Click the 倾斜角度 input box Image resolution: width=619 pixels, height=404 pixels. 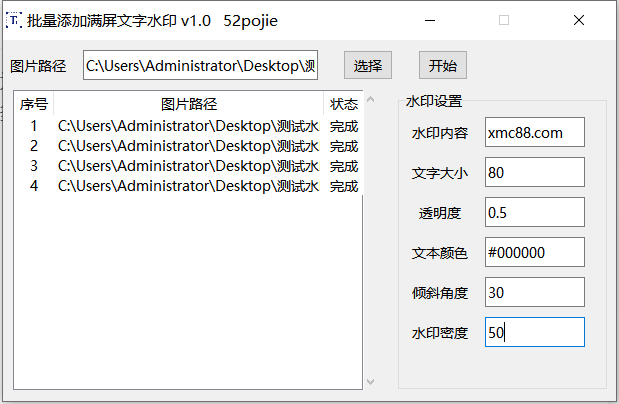point(534,293)
